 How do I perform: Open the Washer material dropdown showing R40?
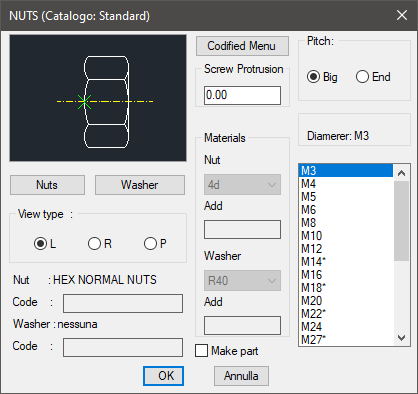[x=242, y=281]
